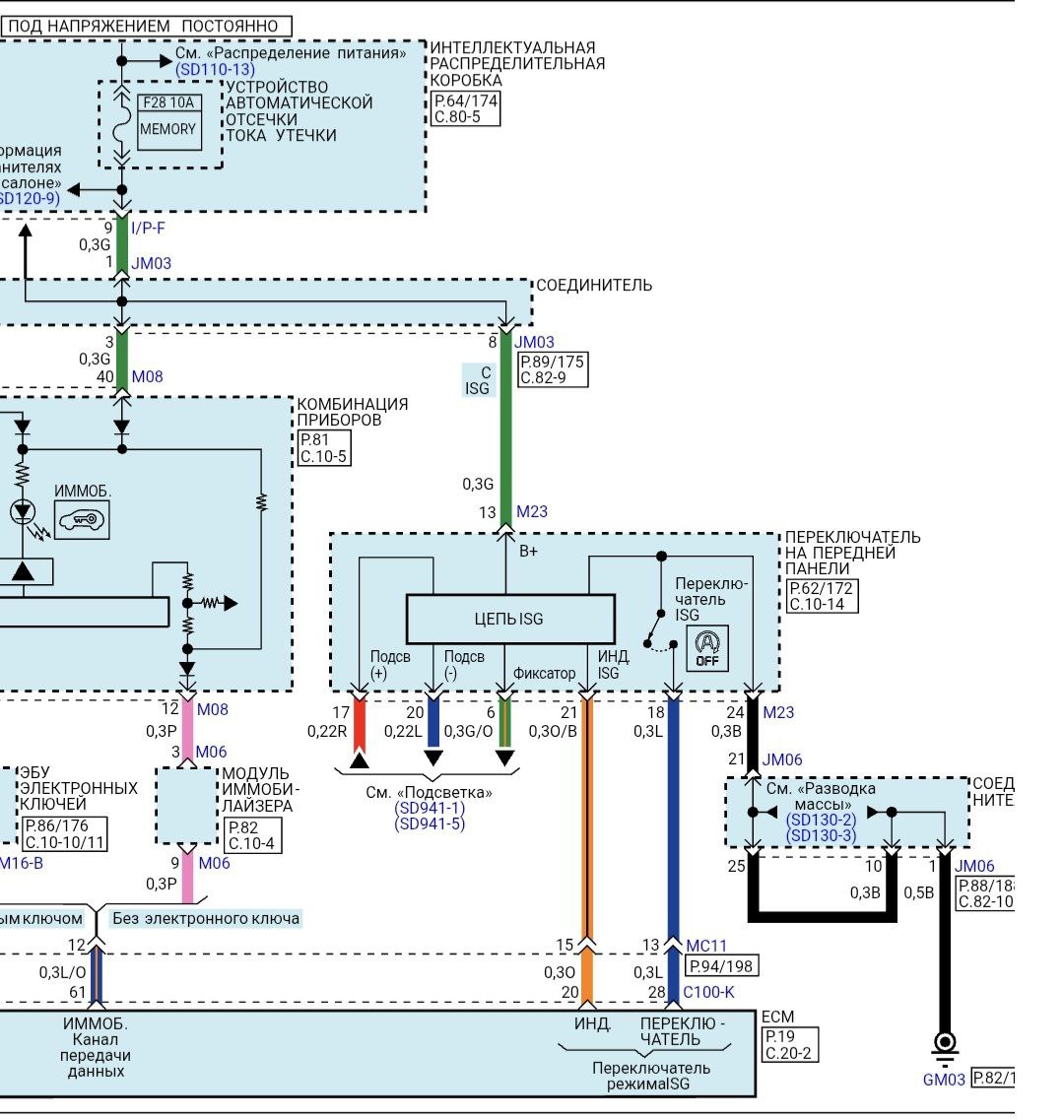Open the SD941-1 illumination reference link
This screenshot has height=1120, width=1064.
pos(430,808)
